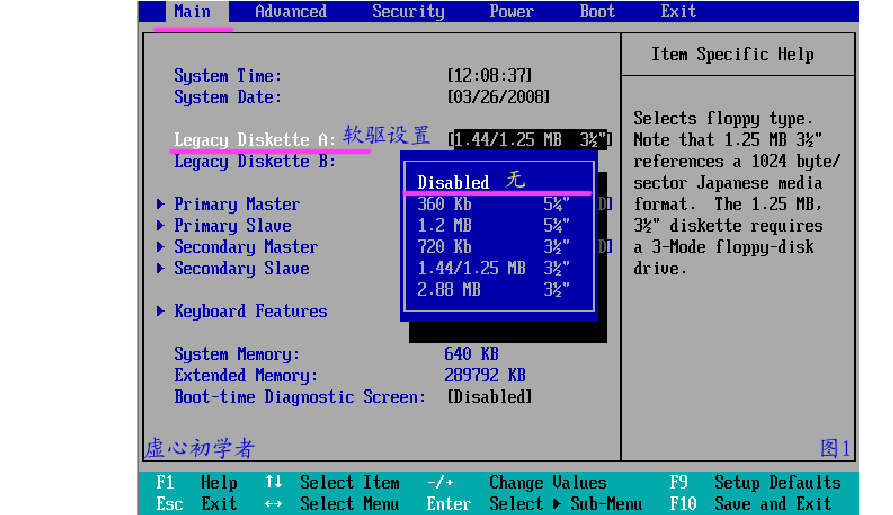The width and height of the screenshot is (893, 515).
Task: Select the System Time label
Action: [x=228, y=76]
